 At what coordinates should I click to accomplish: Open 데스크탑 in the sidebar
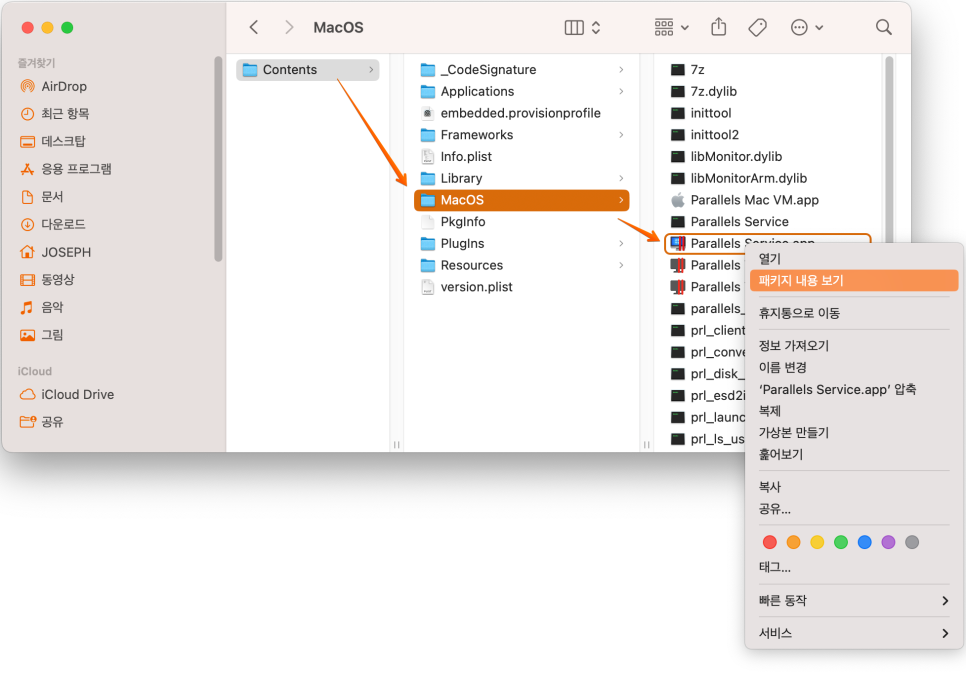point(53,141)
